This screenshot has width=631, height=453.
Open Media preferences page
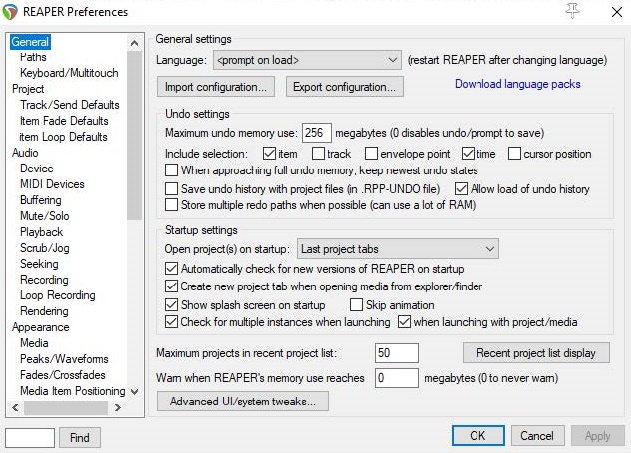click(34, 343)
